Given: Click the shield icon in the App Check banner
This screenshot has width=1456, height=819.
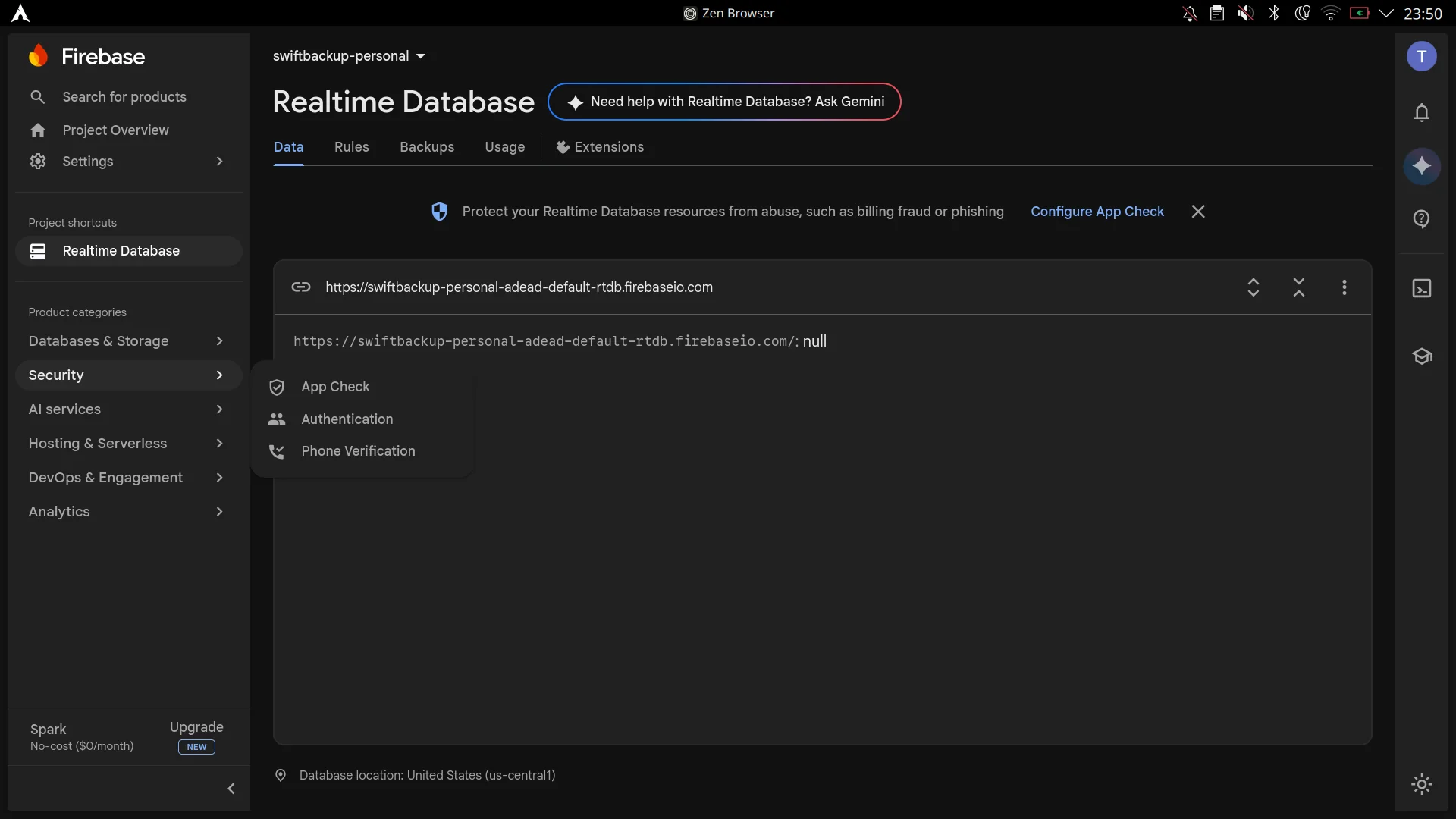Looking at the screenshot, I should pyautogui.click(x=440, y=212).
